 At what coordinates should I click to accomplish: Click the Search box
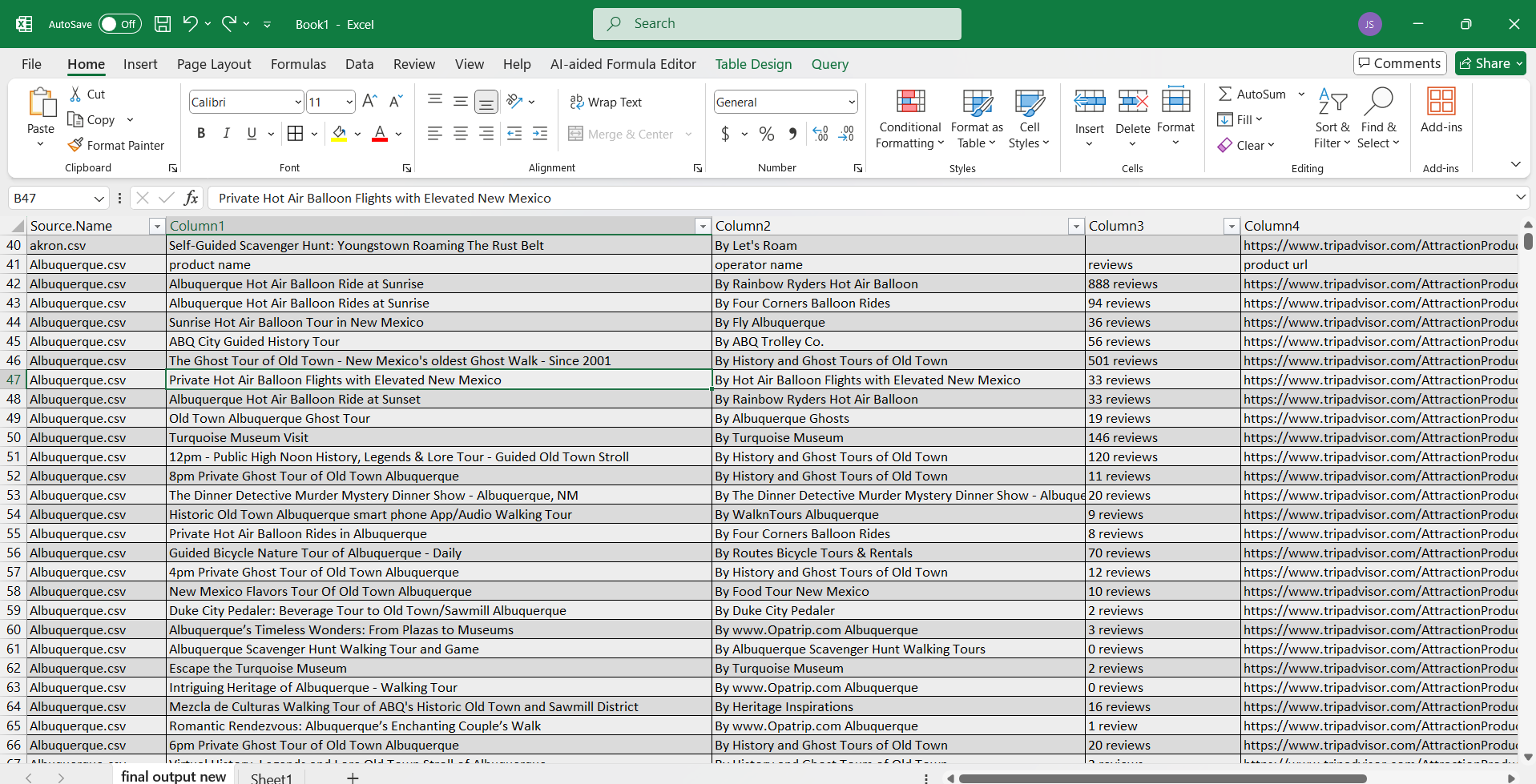click(x=777, y=24)
